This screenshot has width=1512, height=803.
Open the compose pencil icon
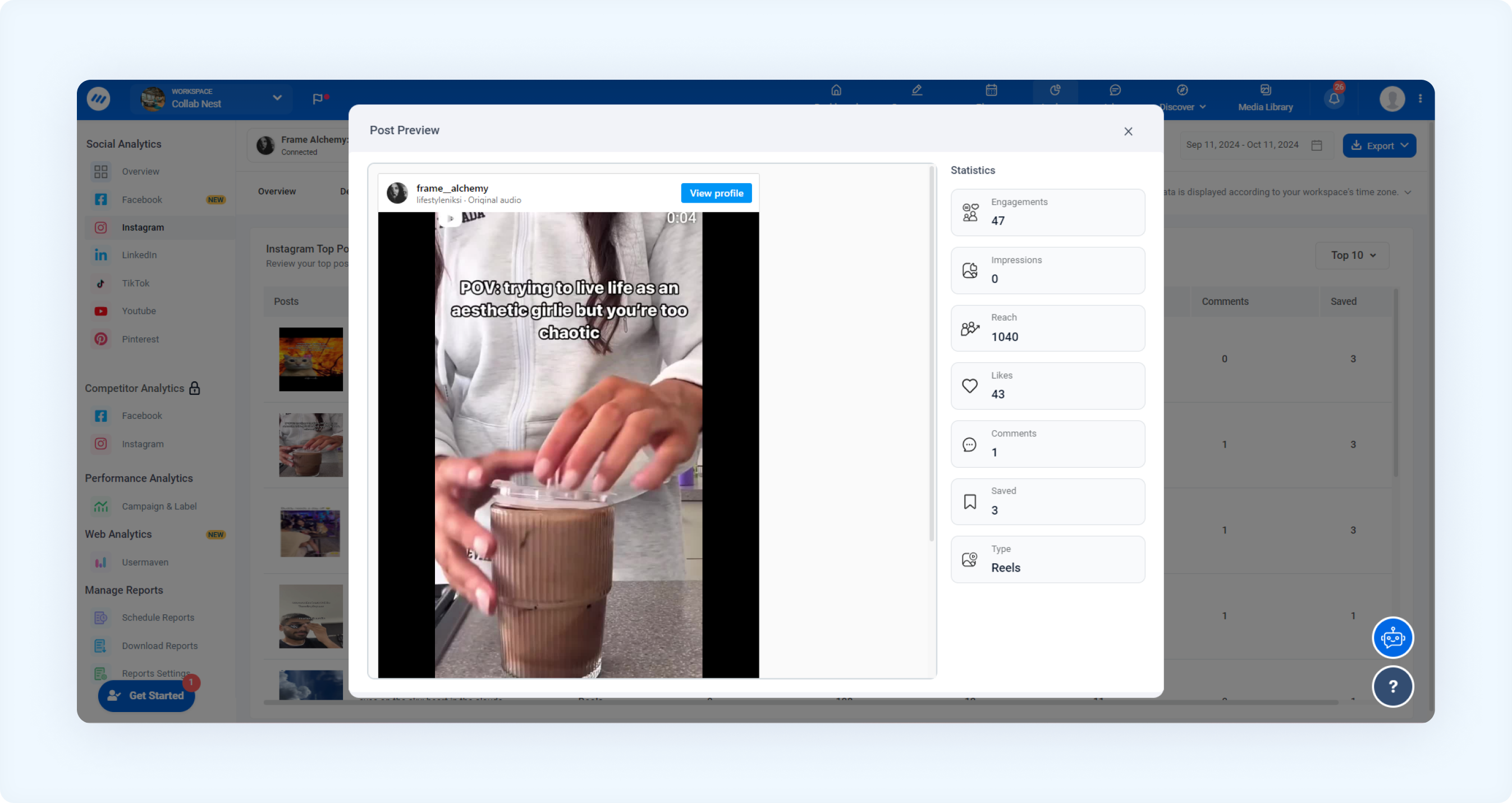tap(917, 90)
